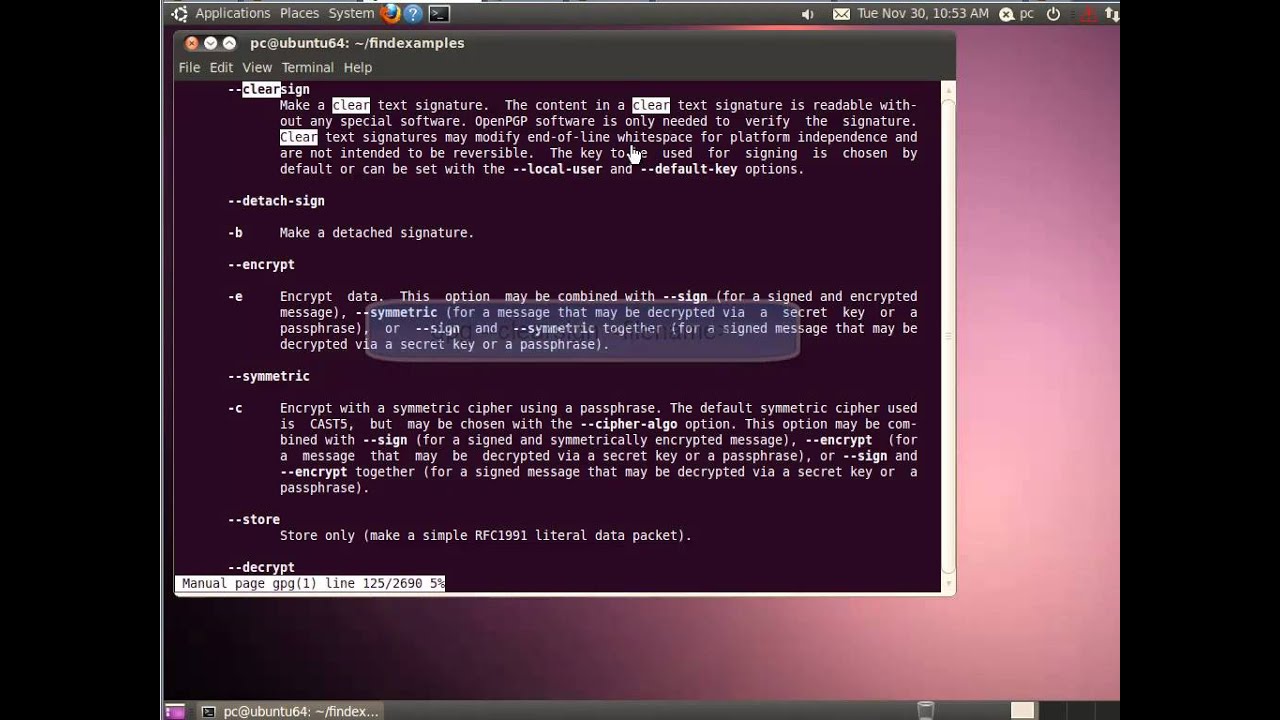This screenshot has width=1280, height=720.
Task: Open the Trash icon in bottom panel
Action: tap(926, 711)
